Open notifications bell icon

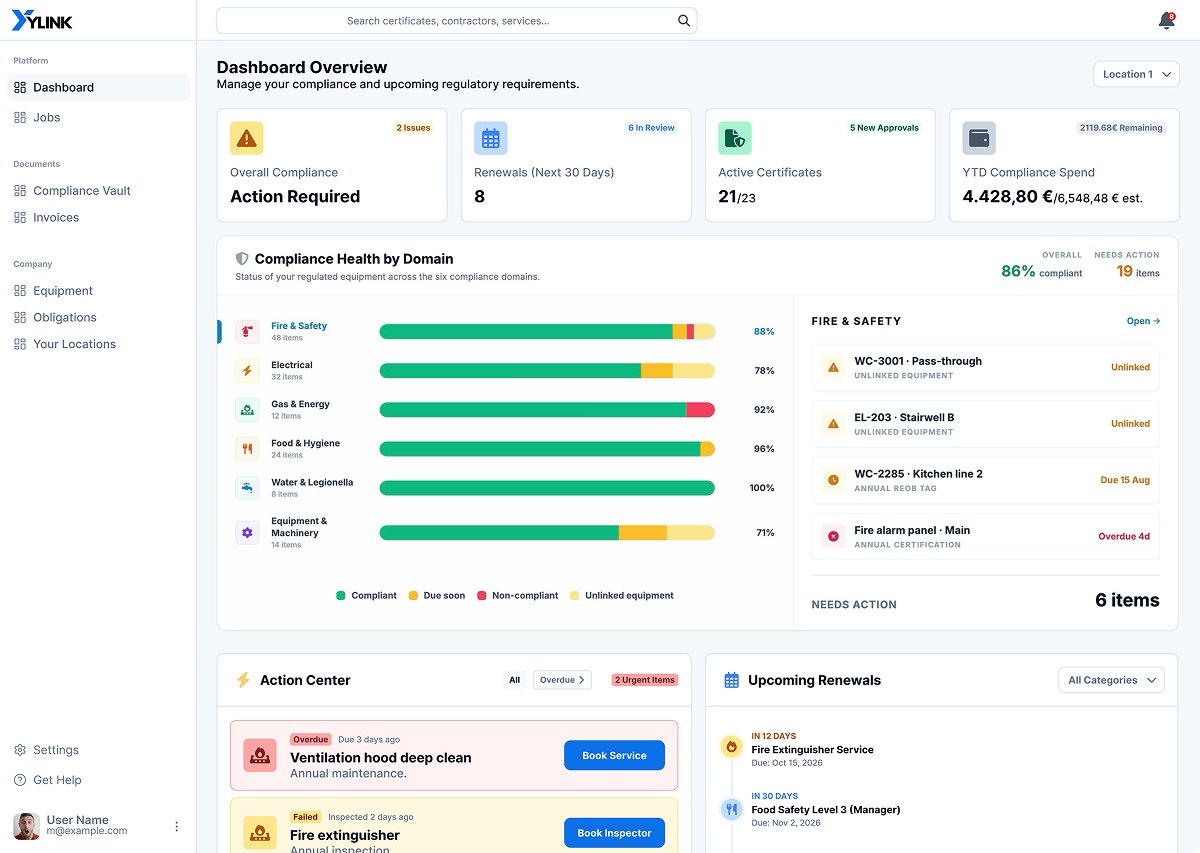tap(1166, 21)
